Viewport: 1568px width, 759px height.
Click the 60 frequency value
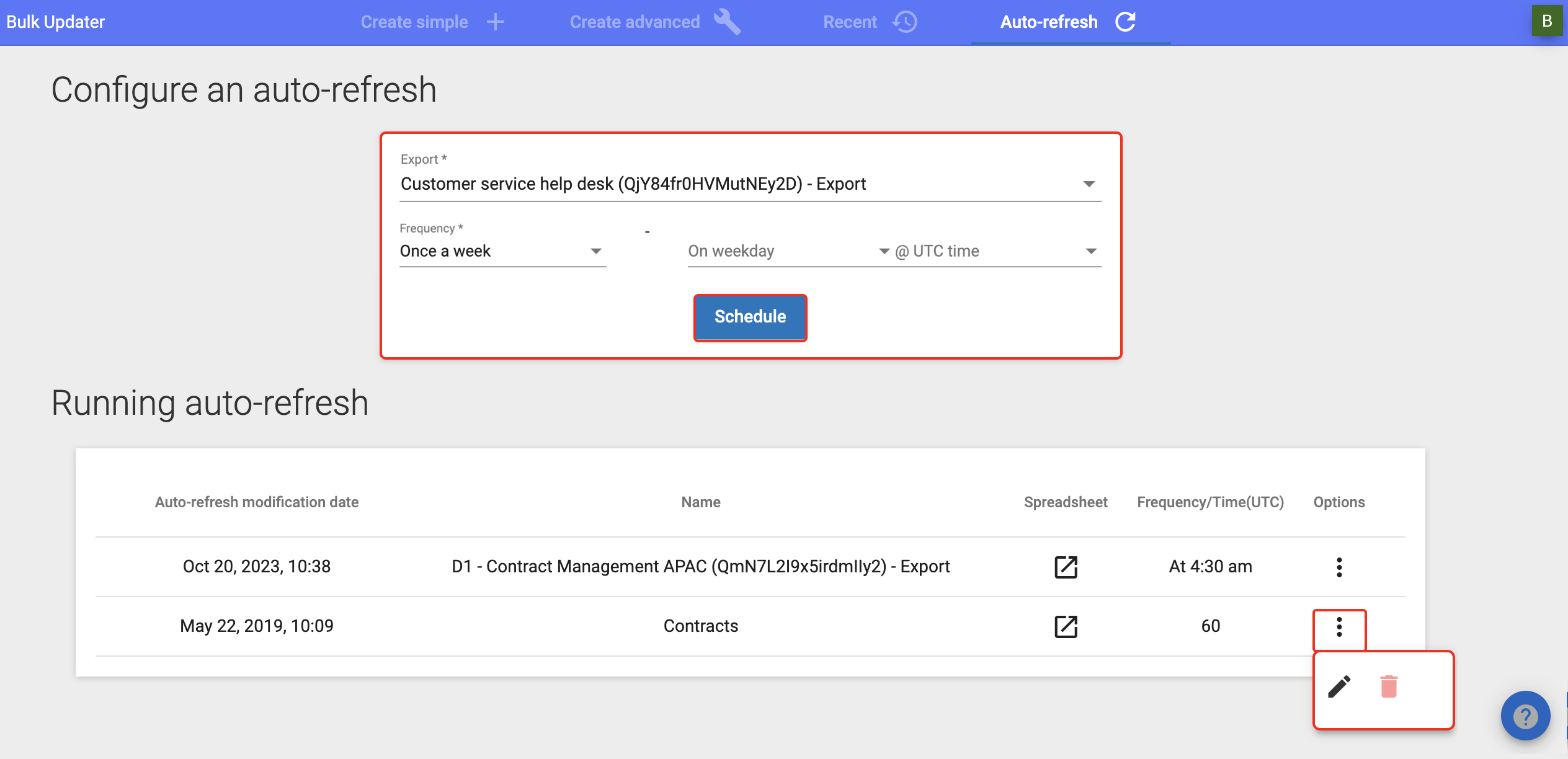pos(1211,626)
